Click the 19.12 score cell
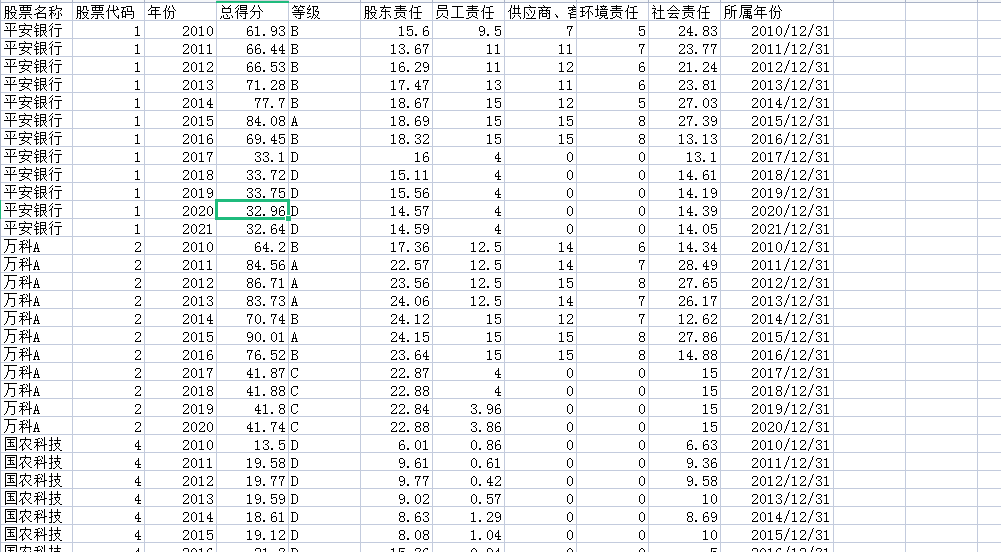1001x552 pixels. click(x=252, y=535)
